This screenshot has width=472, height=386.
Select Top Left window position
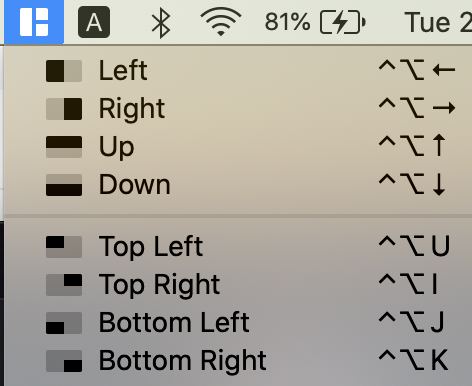238,247
